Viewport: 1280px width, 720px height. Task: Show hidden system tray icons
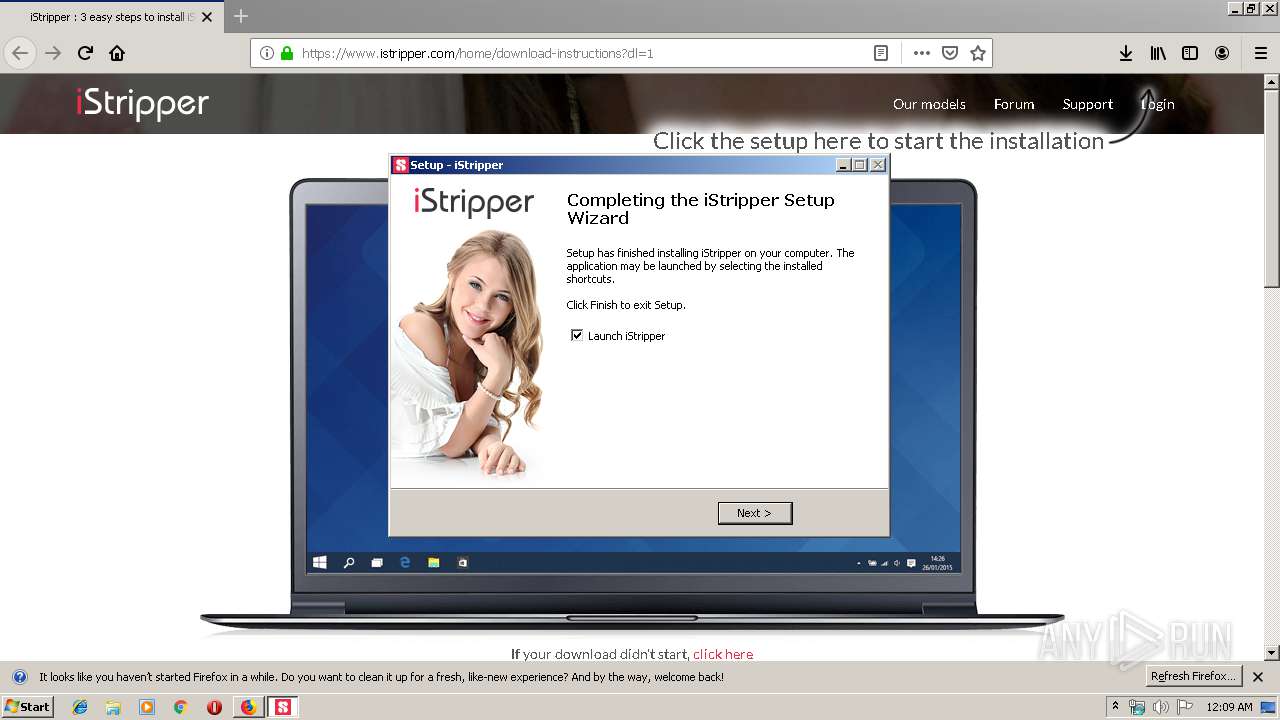point(1116,706)
